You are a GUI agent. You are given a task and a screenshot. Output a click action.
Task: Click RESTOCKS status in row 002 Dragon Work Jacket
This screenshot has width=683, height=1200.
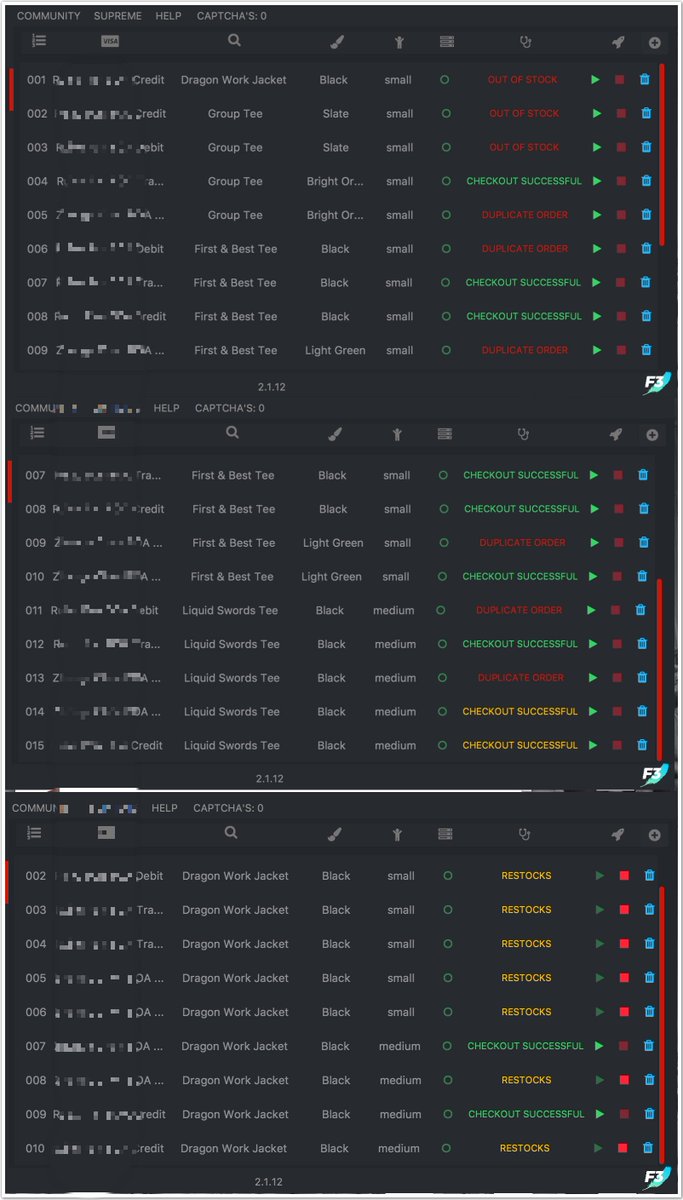(526, 876)
